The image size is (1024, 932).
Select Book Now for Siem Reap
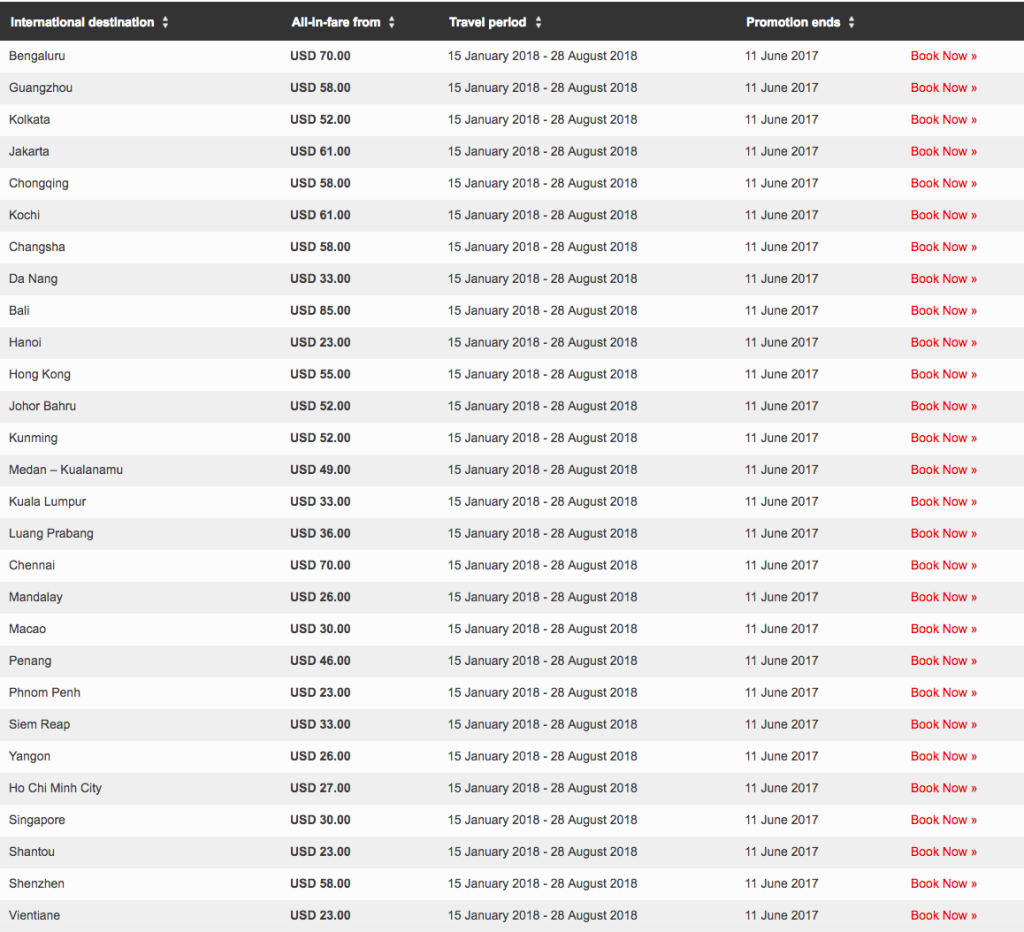[x=943, y=725]
